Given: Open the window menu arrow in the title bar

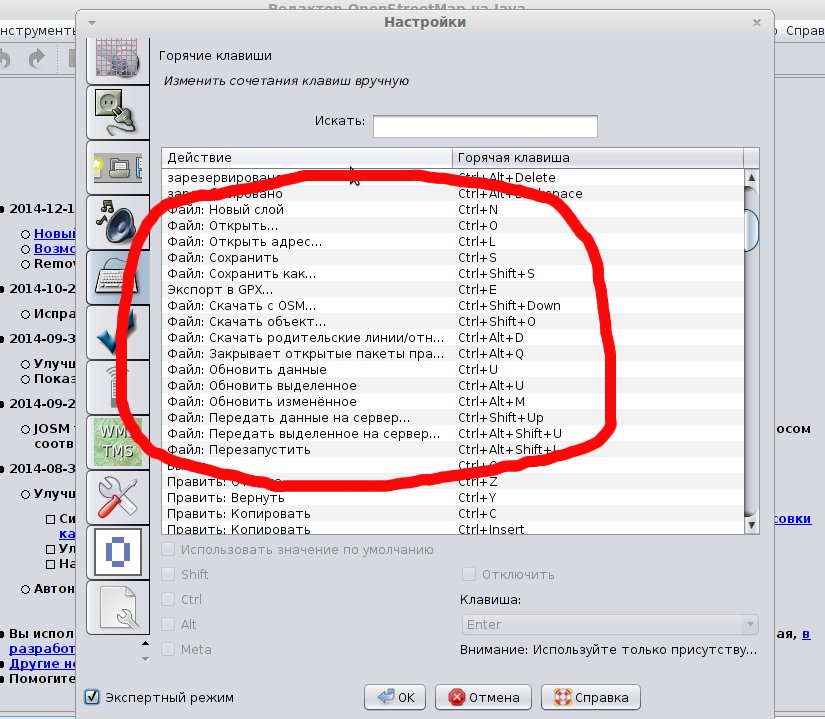Looking at the screenshot, I should click(x=92, y=22).
